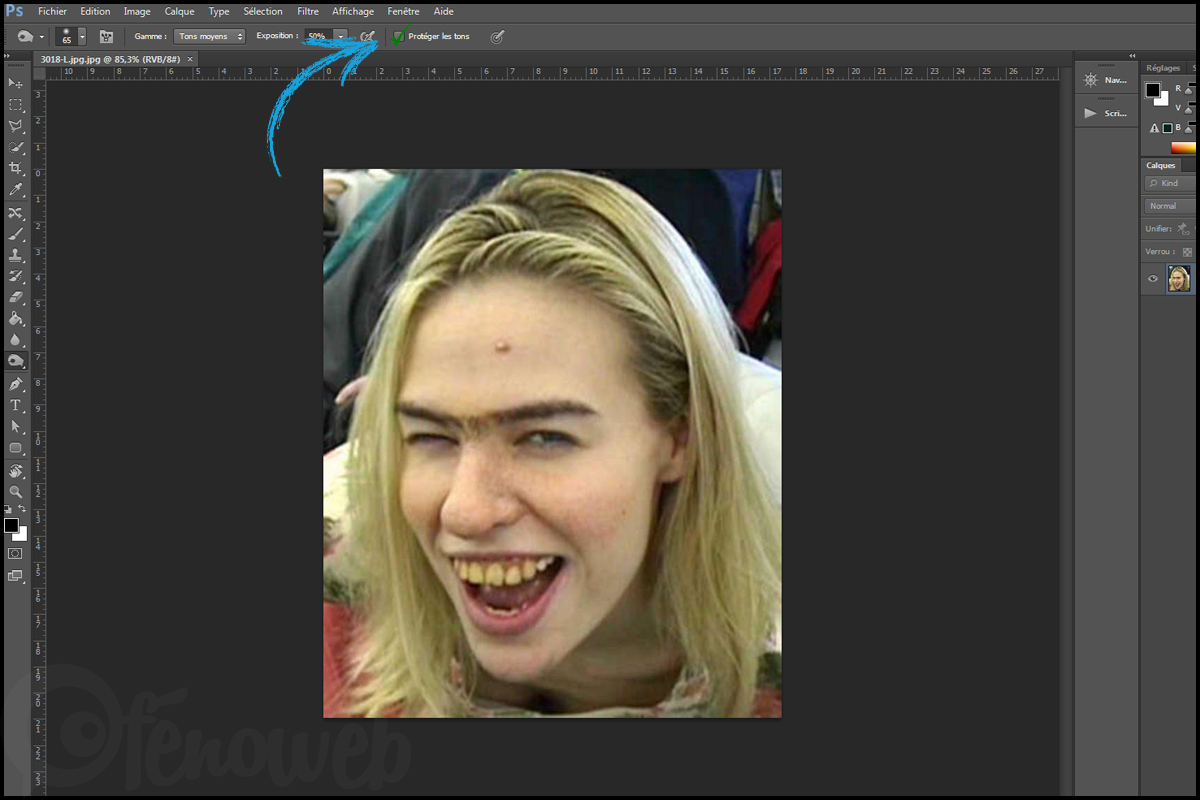Select the Polygonal Lasso tool

pos(15,126)
